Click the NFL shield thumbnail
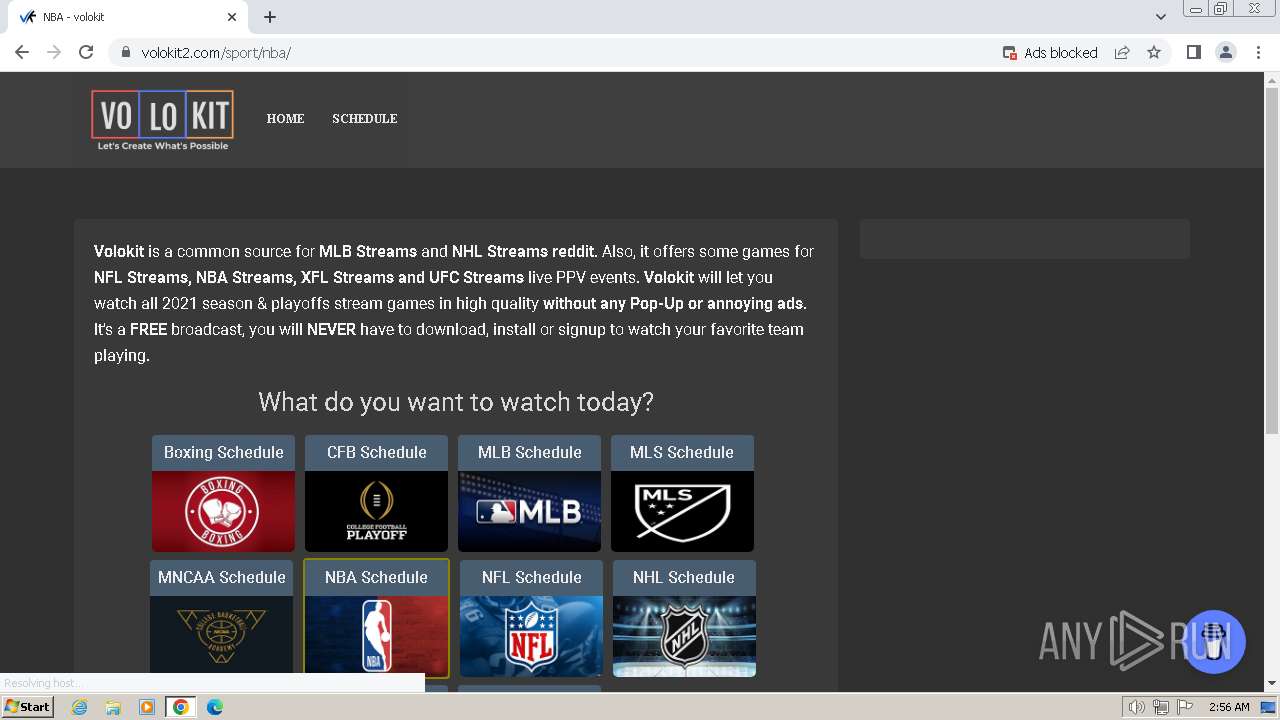 pyautogui.click(x=531, y=636)
